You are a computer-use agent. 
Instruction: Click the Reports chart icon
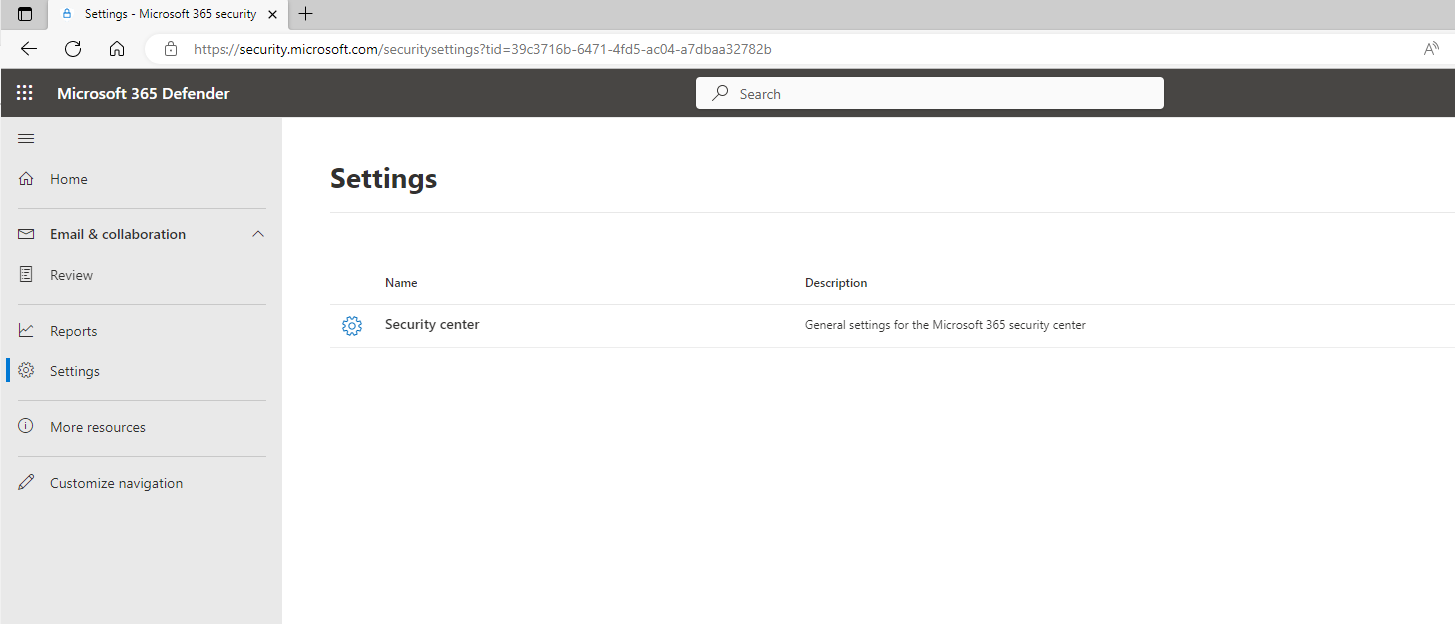[x=27, y=331]
